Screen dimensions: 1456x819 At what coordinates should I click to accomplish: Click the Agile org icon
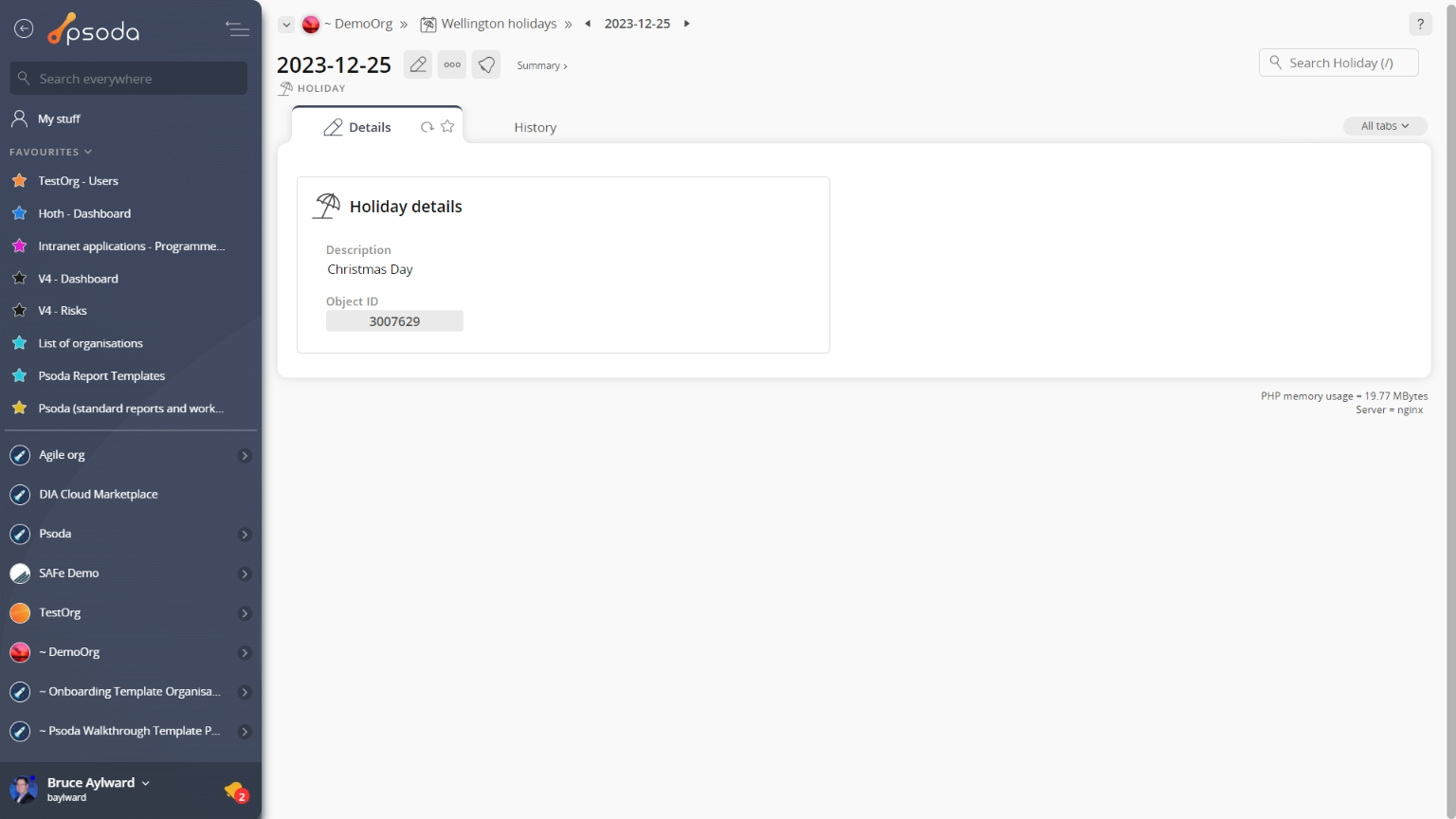[20, 456]
